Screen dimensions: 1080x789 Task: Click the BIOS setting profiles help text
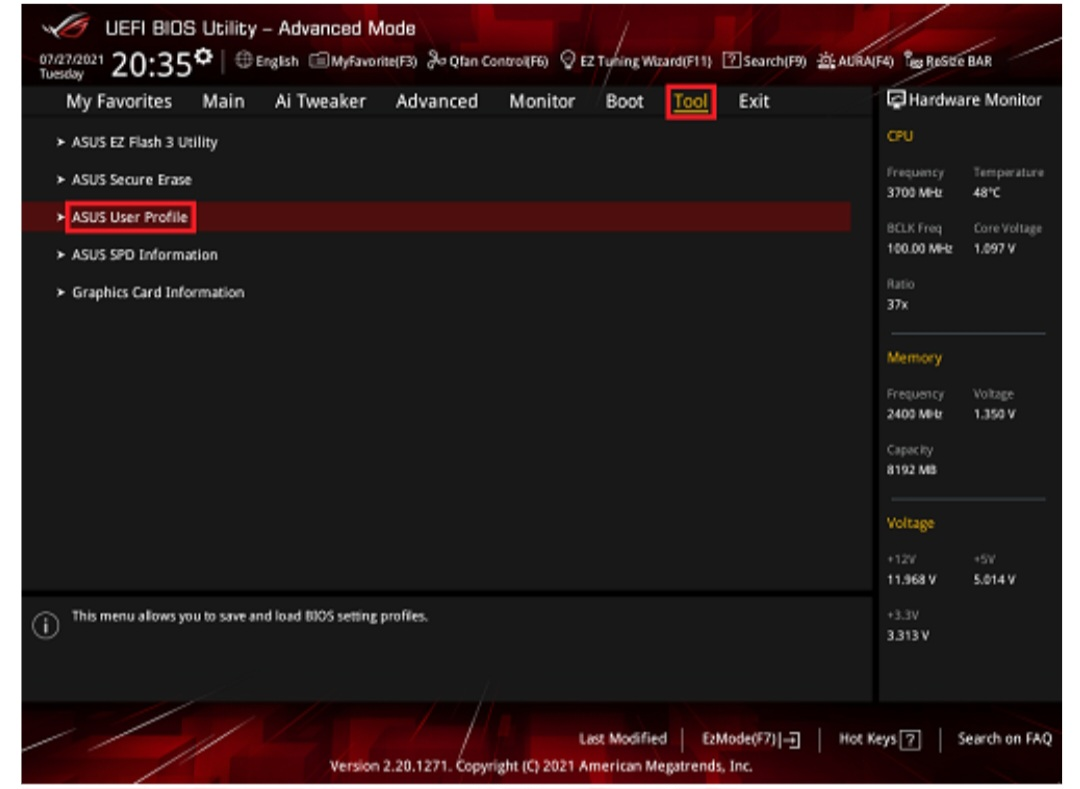pyautogui.click(x=249, y=616)
